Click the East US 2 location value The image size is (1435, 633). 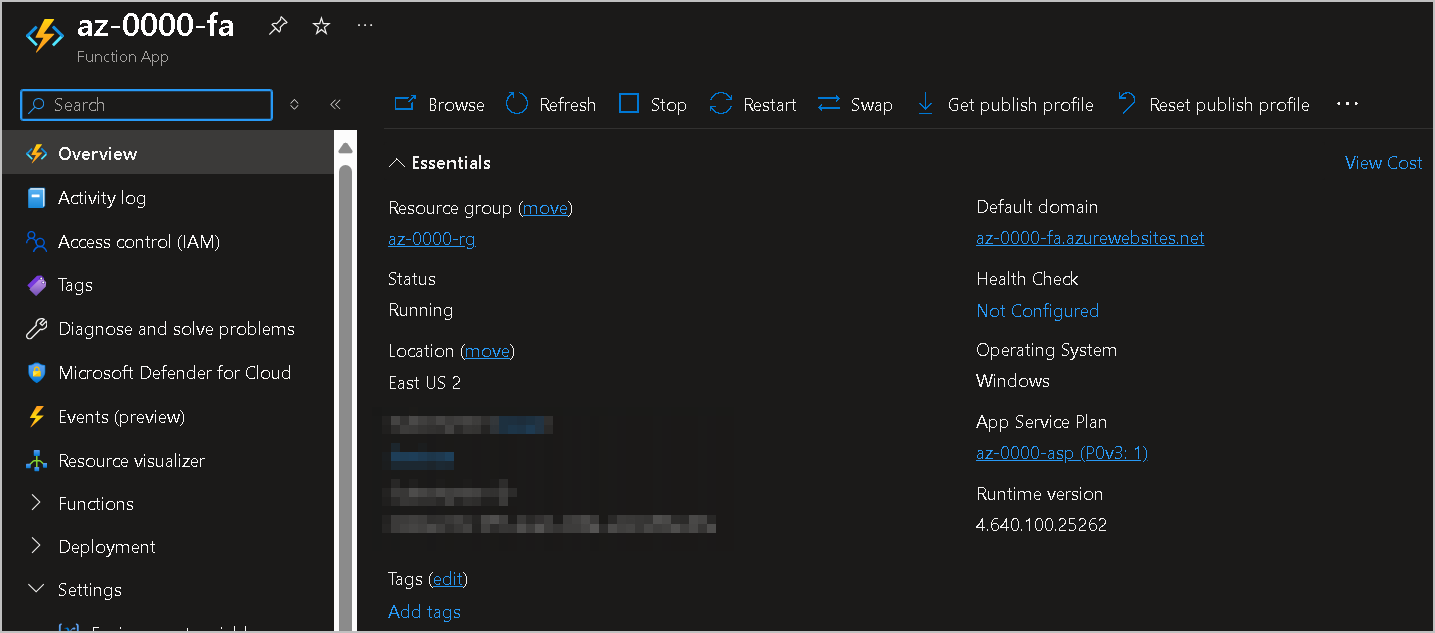pyautogui.click(x=425, y=383)
